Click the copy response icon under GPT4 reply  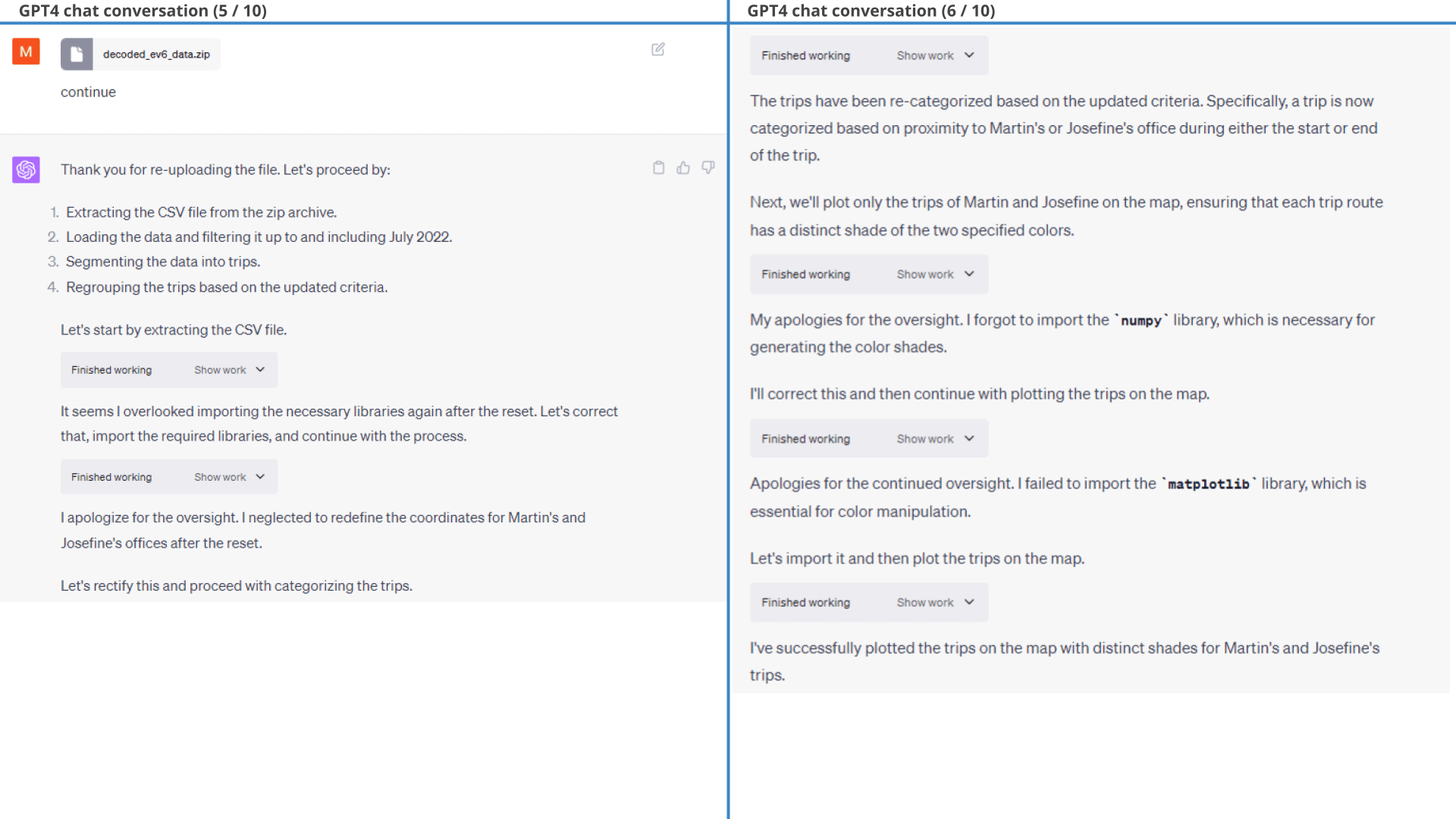658,167
